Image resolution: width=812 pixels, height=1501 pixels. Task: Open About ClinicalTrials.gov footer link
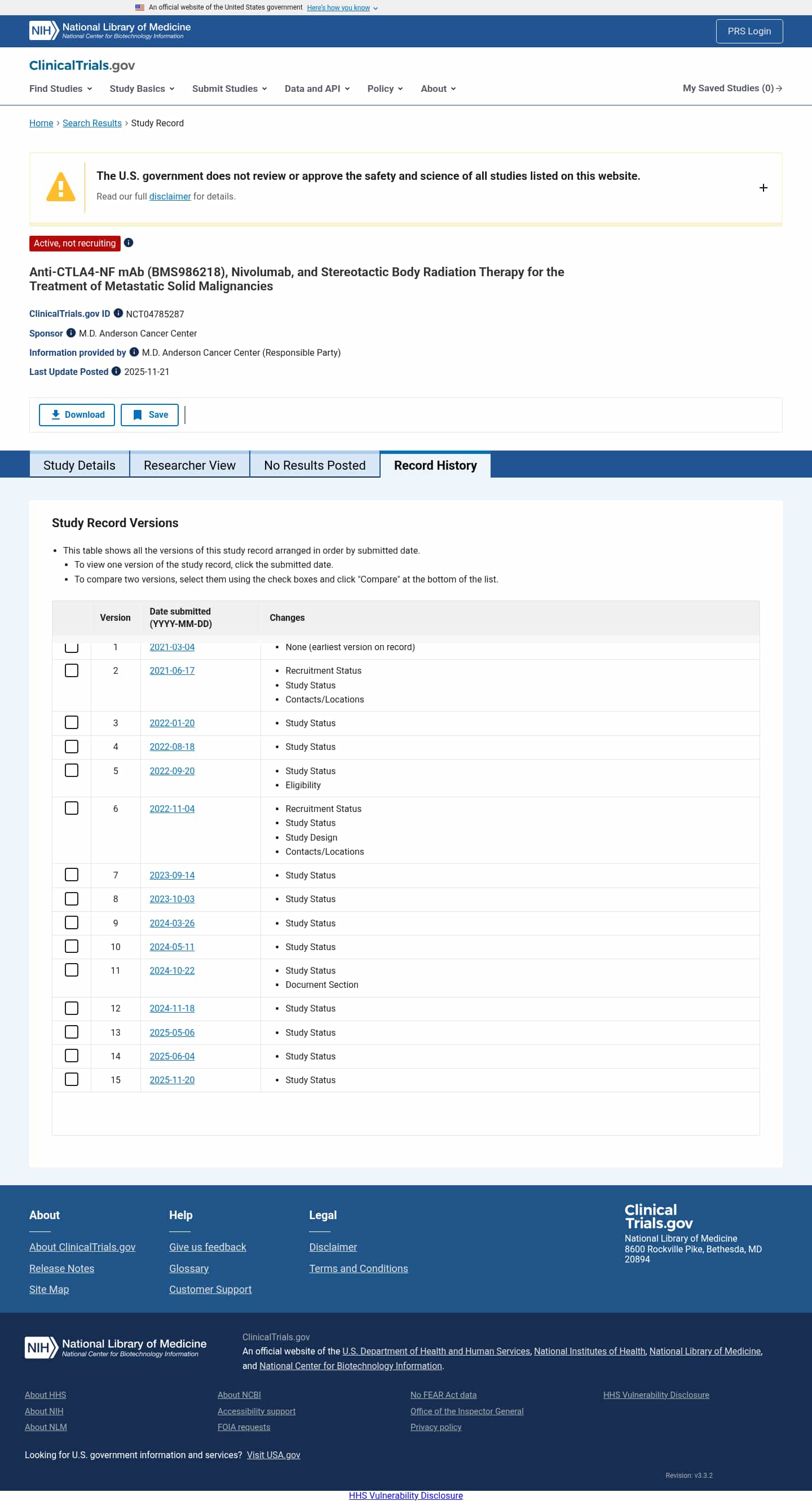pos(82,1247)
